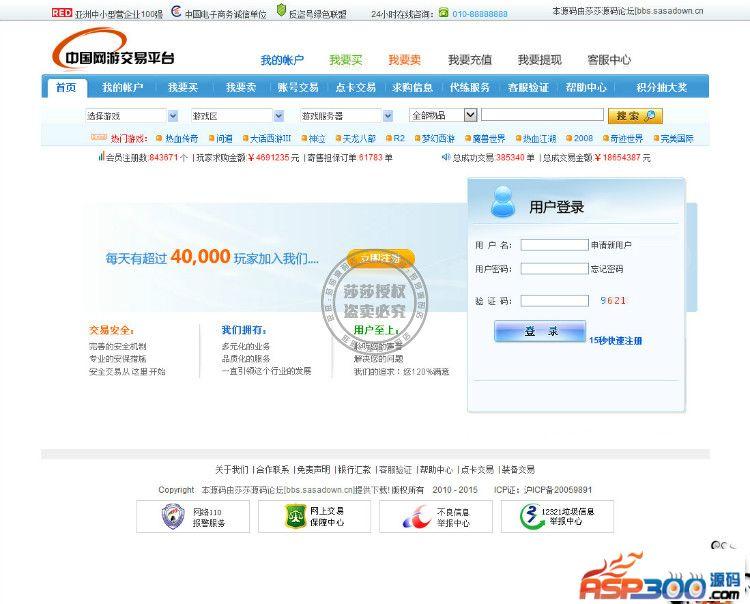Click the speaker icon beside 总成功交易
Image resolution: width=750 pixels, height=604 pixels.
(446, 157)
